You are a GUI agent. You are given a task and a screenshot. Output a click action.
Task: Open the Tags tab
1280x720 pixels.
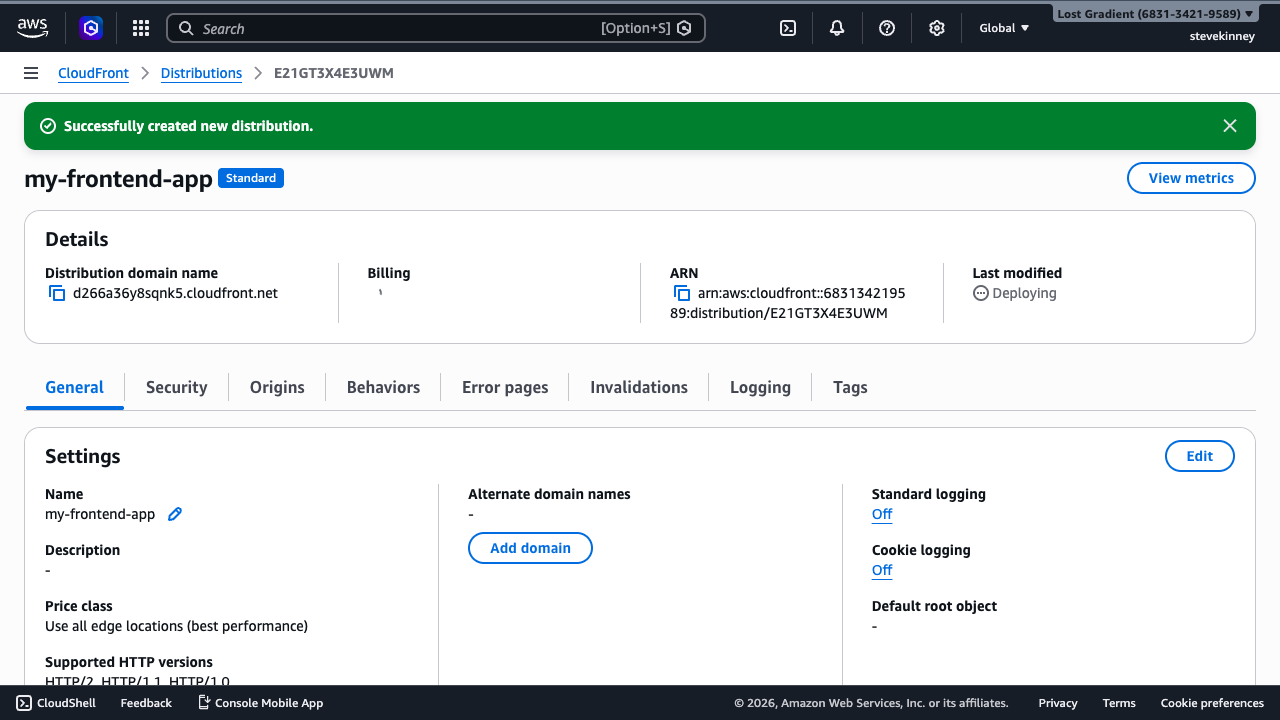pos(850,387)
